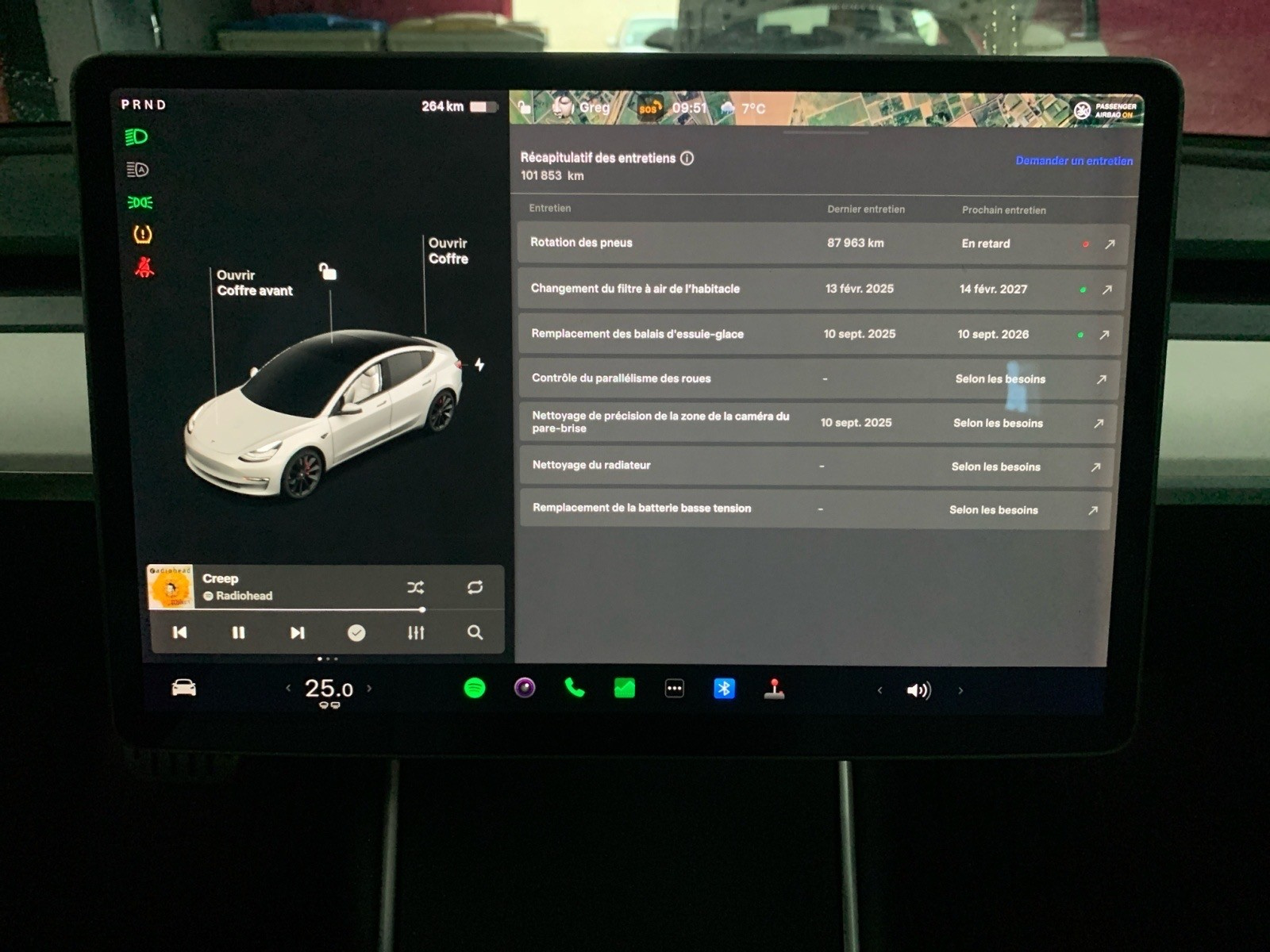1270x952 pixels.
Task: Open the three-dots all apps menu
Action: (x=674, y=689)
